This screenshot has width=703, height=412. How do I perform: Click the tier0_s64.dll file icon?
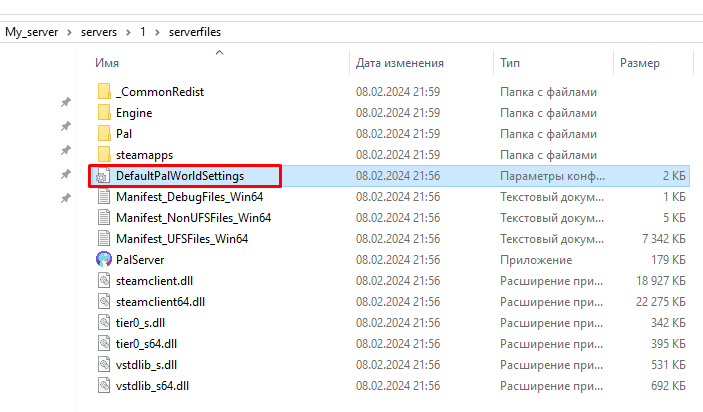click(x=104, y=344)
